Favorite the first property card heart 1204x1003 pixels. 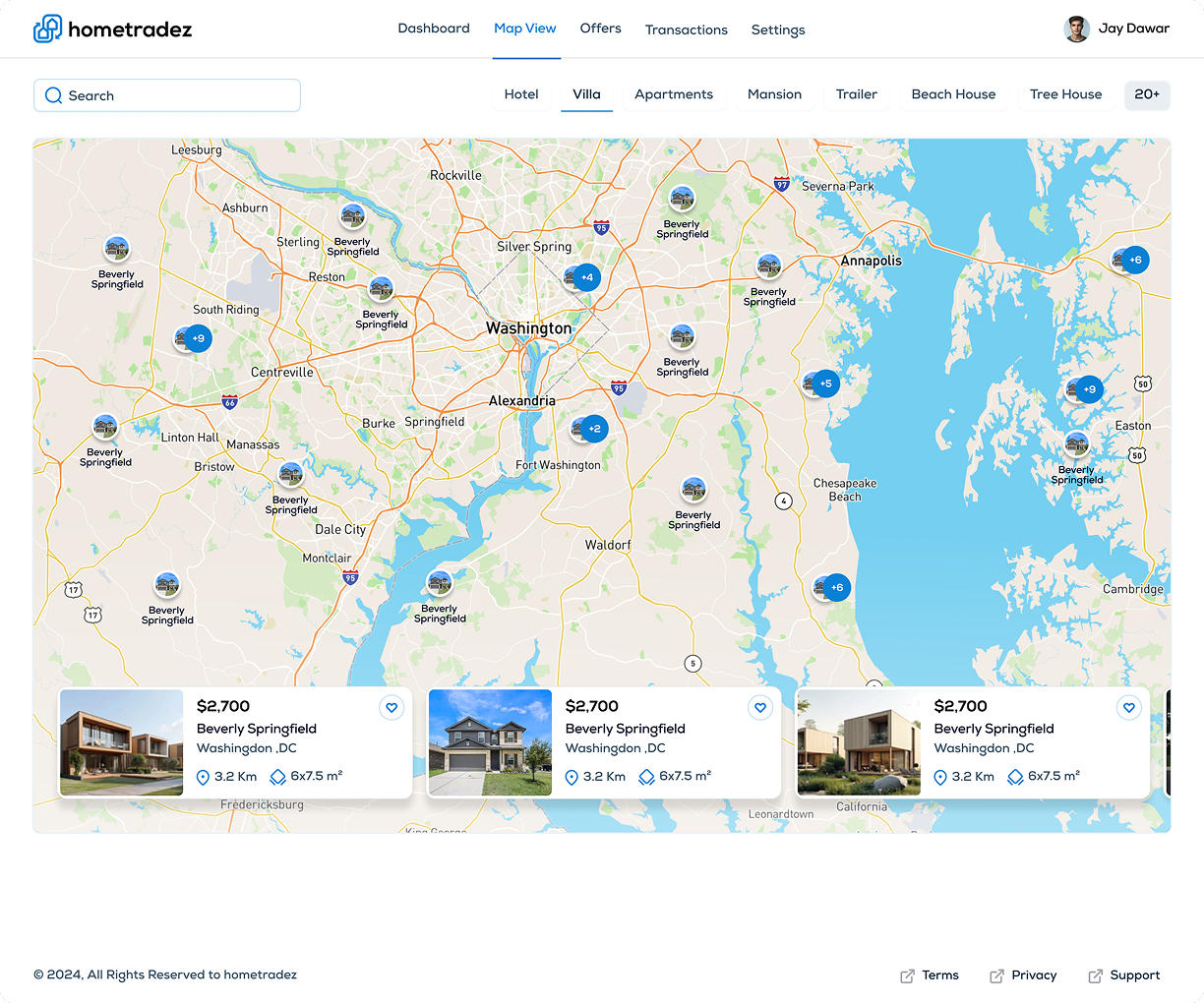click(x=391, y=707)
